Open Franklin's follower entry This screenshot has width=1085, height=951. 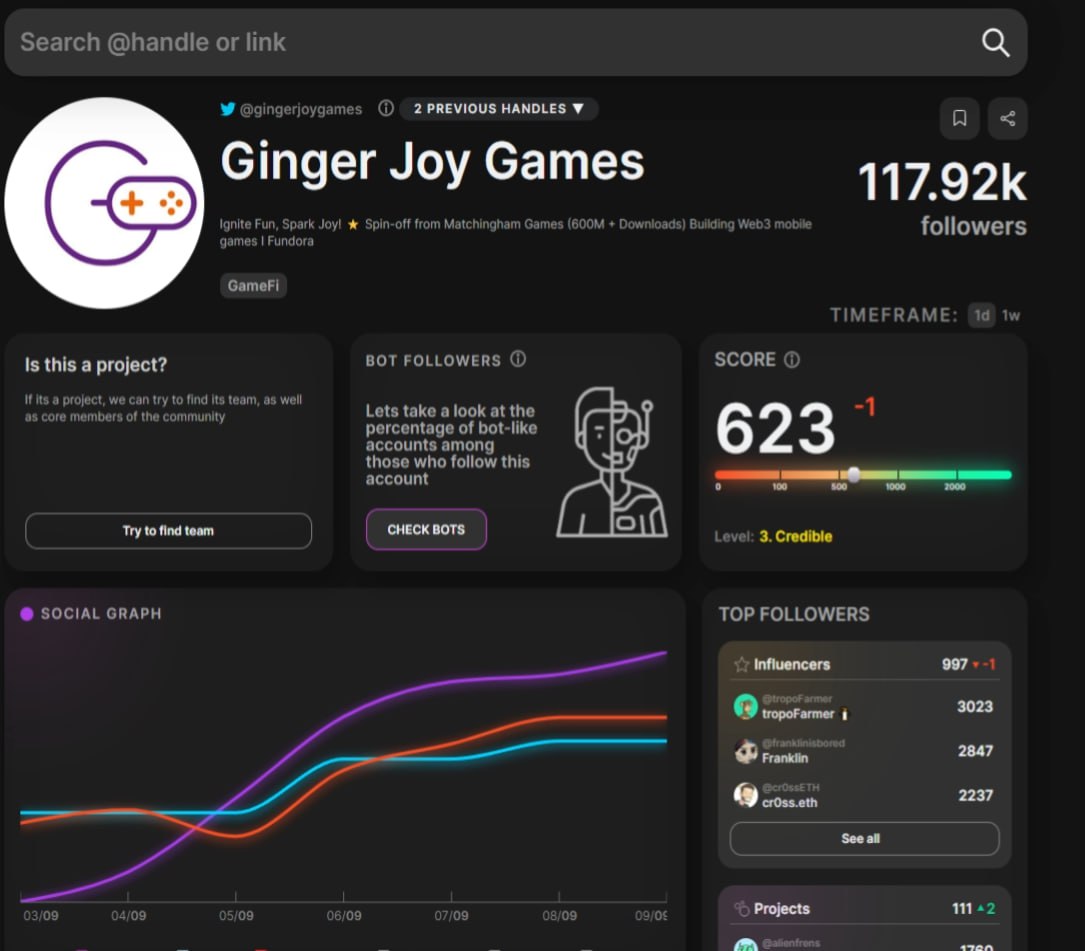tap(864, 751)
